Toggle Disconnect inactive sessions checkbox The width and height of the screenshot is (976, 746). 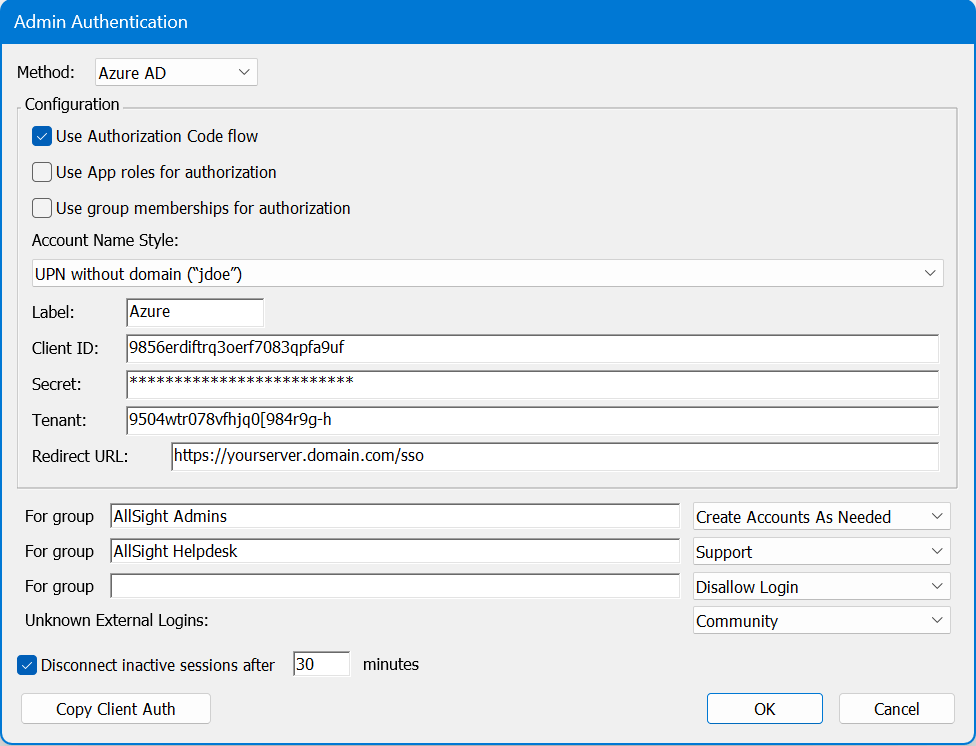28,664
